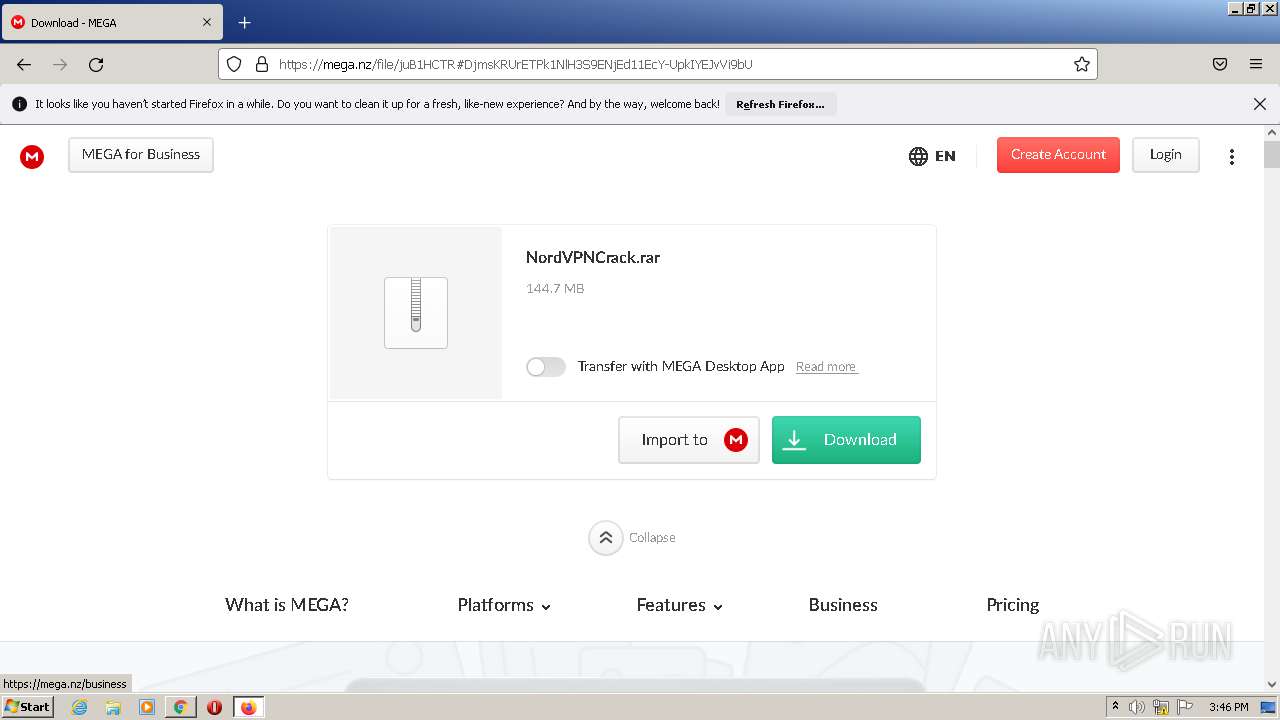Click the rar archive file thumbnail

click(416, 313)
